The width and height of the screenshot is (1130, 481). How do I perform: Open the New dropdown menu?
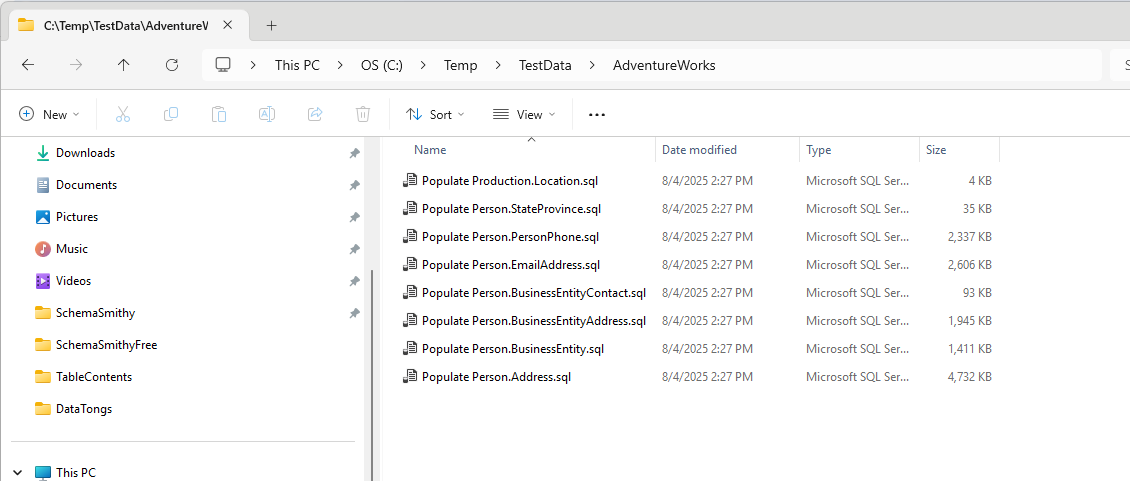[49, 114]
